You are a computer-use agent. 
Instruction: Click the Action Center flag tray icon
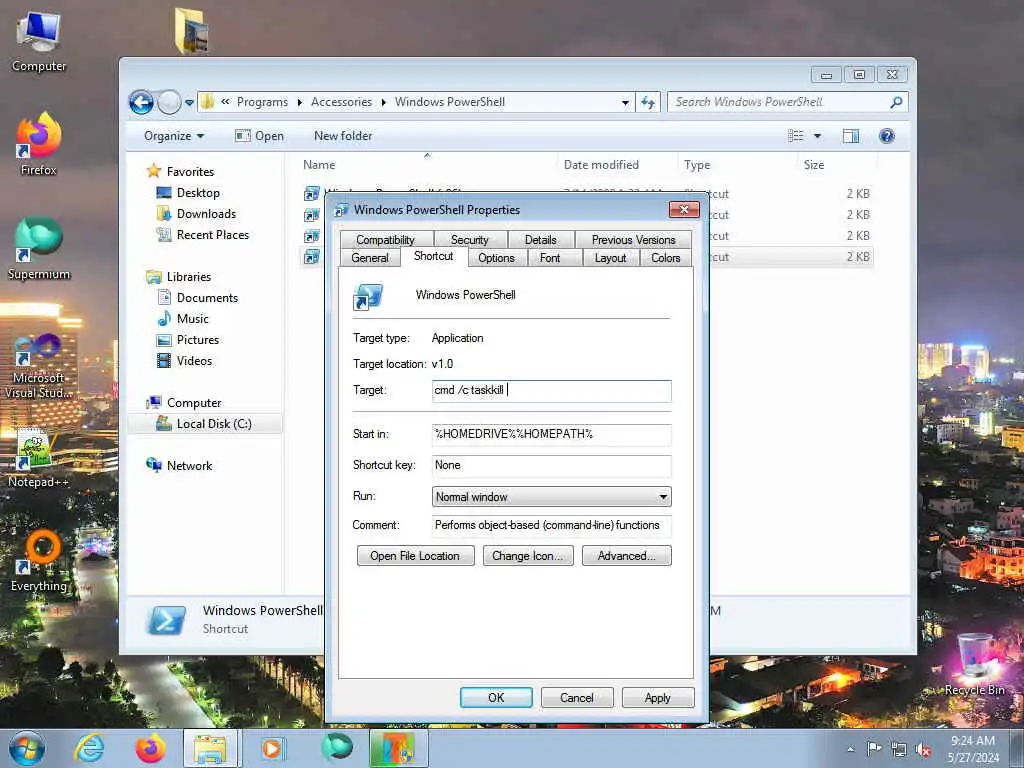874,748
